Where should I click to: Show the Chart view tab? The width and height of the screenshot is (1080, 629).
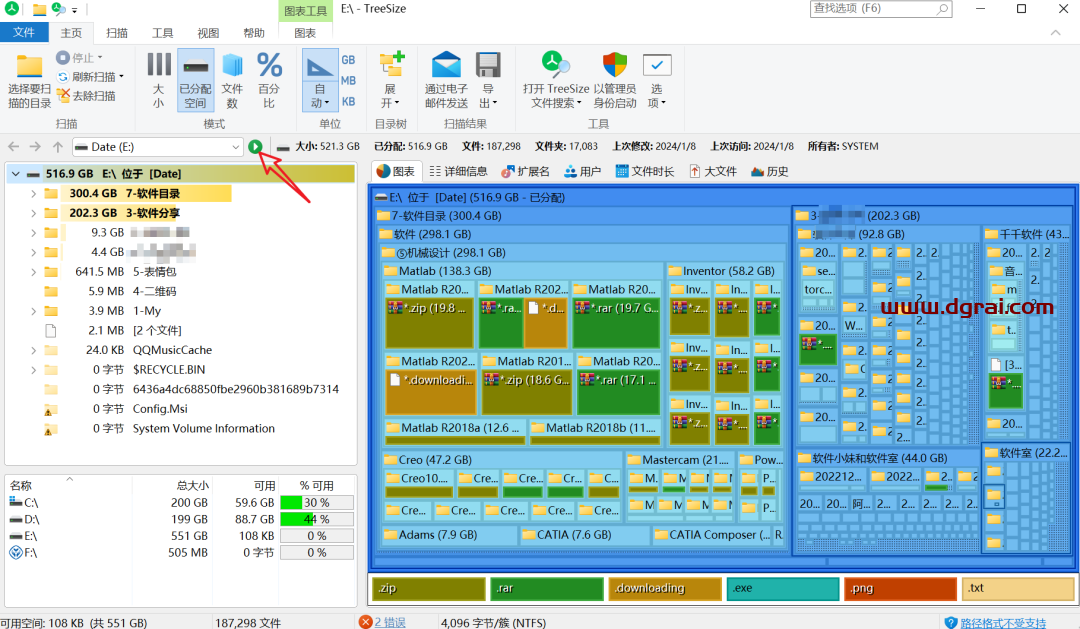[396, 172]
